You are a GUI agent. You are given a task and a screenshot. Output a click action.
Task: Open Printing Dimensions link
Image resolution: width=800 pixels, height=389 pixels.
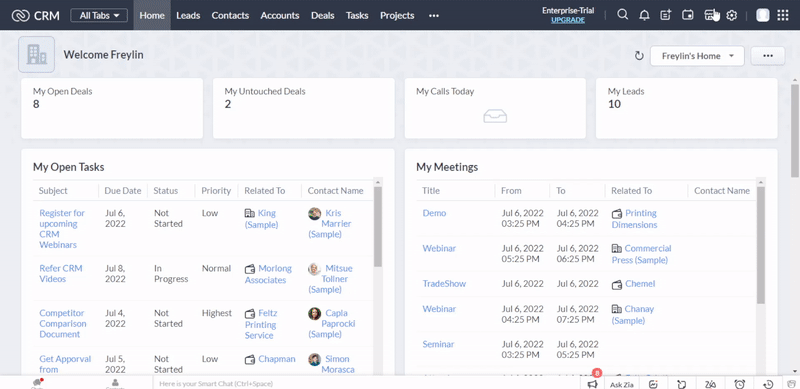point(634,218)
